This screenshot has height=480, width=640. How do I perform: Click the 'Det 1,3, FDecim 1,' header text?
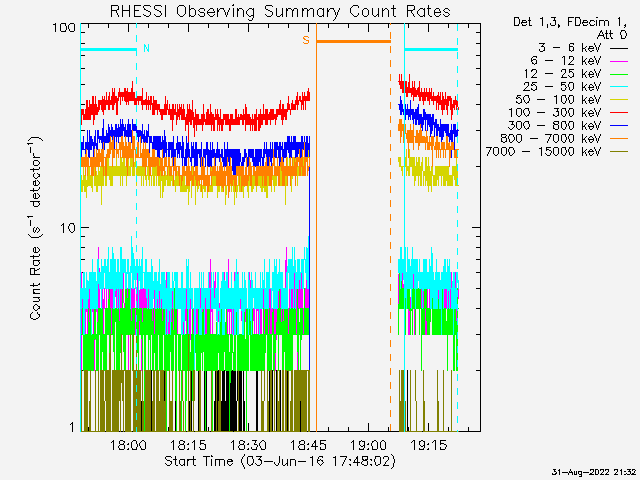click(x=570, y=22)
